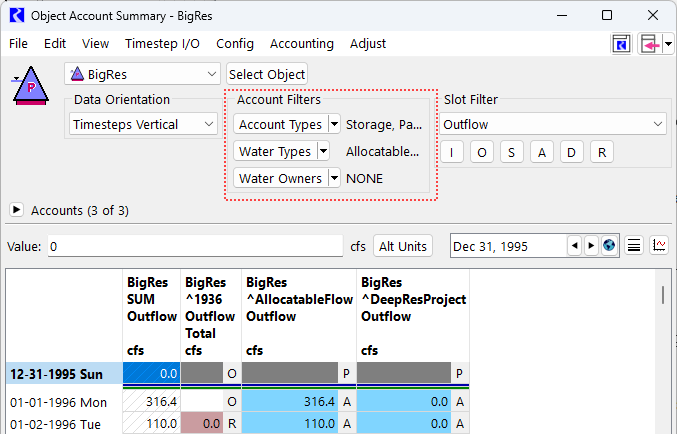The width and height of the screenshot is (677, 434).
Task: Open the Slot Filter Outflow dropdown
Action: (x=554, y=124)
